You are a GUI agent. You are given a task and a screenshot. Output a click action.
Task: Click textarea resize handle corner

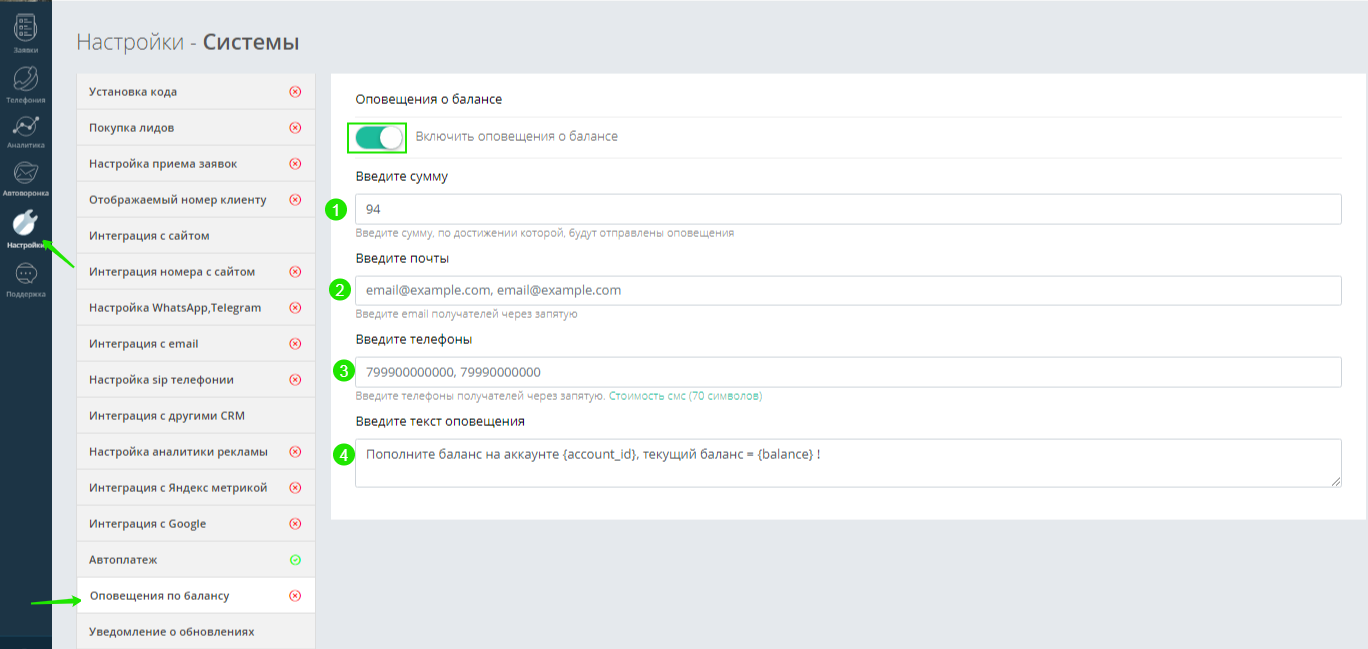click(1336, 482)
